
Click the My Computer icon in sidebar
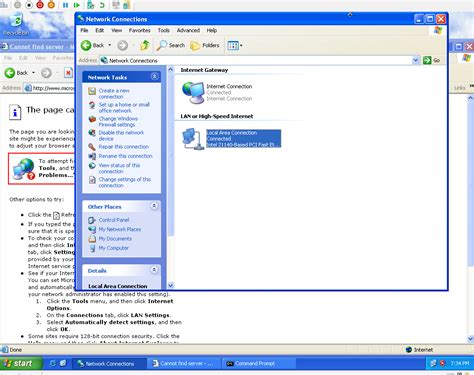pos(92,248)
